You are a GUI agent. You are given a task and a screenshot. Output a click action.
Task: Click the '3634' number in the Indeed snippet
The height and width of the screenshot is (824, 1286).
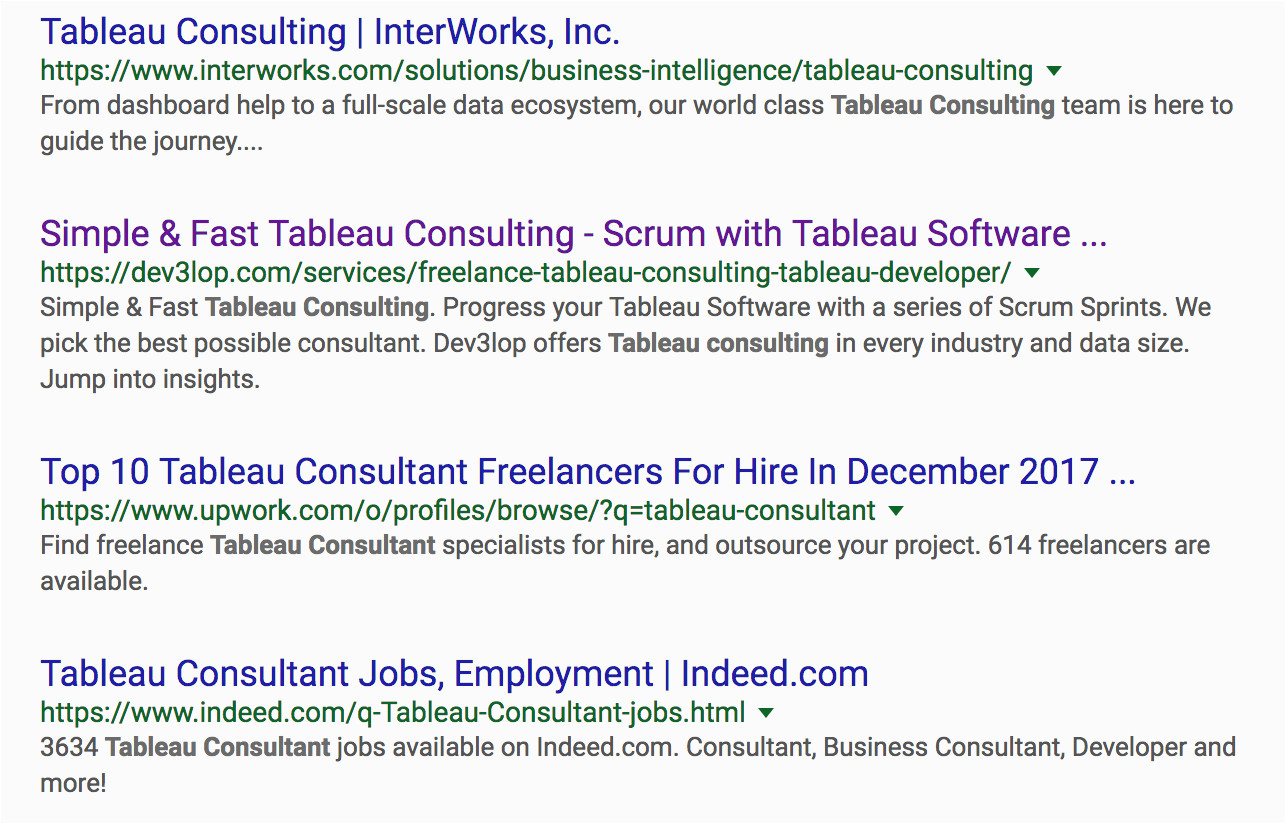(x=69, y=747)
